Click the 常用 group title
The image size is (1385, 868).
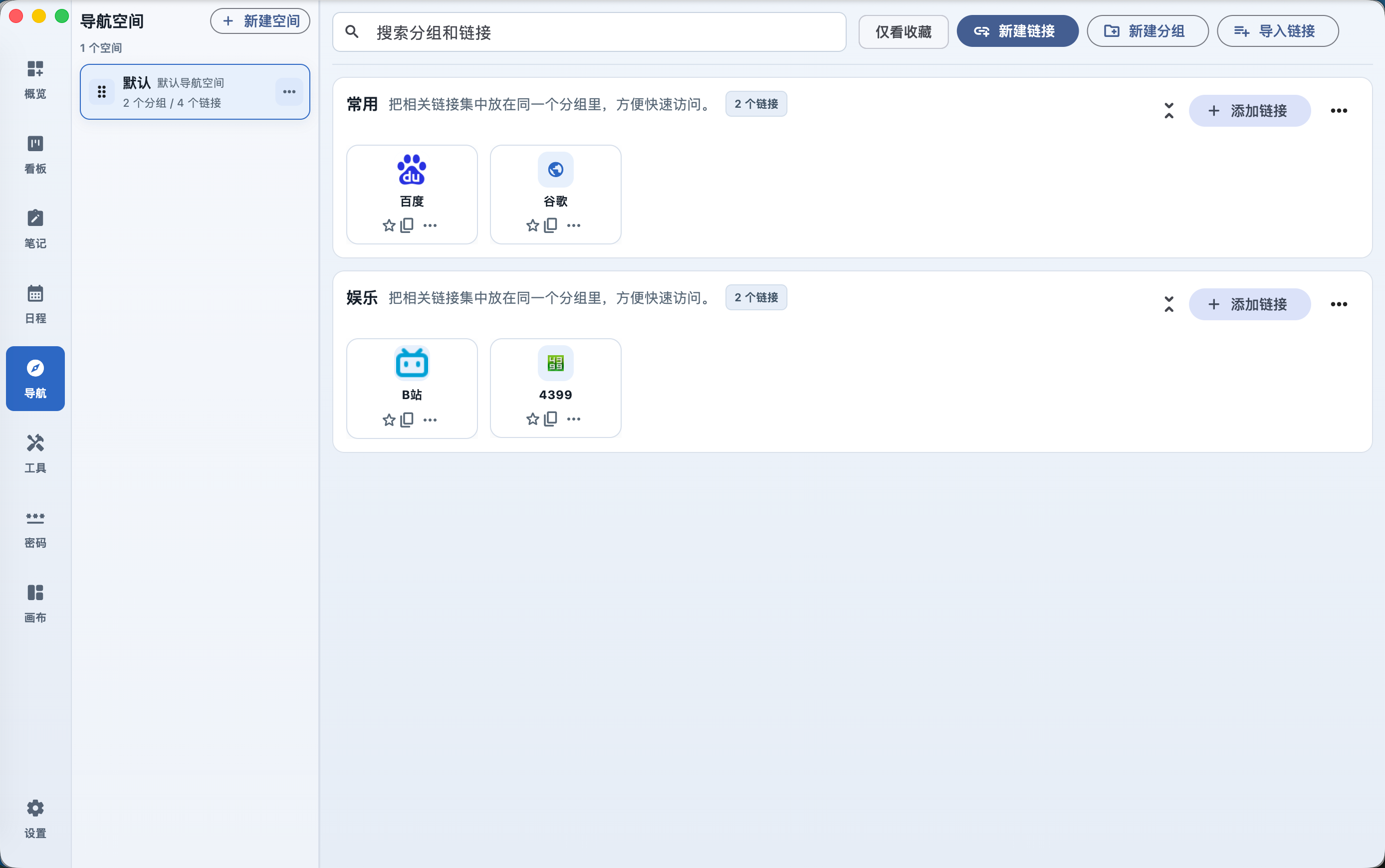coord(362,104)
